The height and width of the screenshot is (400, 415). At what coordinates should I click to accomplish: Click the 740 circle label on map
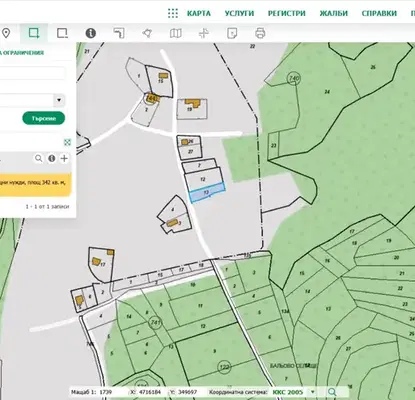point(293,79)
